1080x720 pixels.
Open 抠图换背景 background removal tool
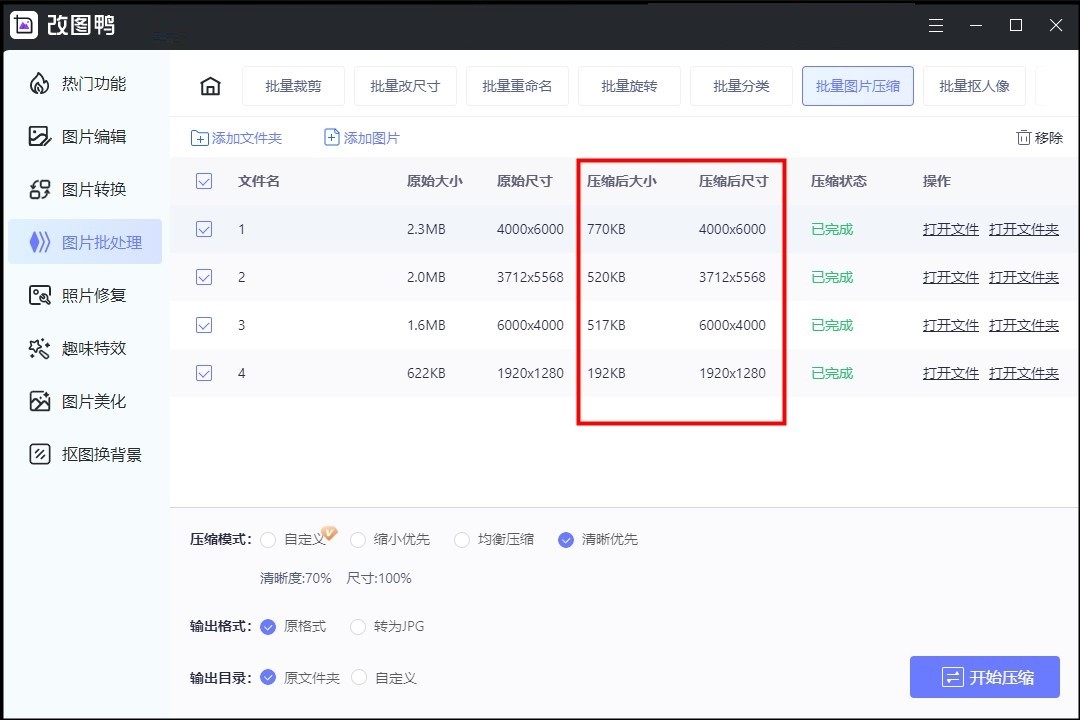(87, 454)
